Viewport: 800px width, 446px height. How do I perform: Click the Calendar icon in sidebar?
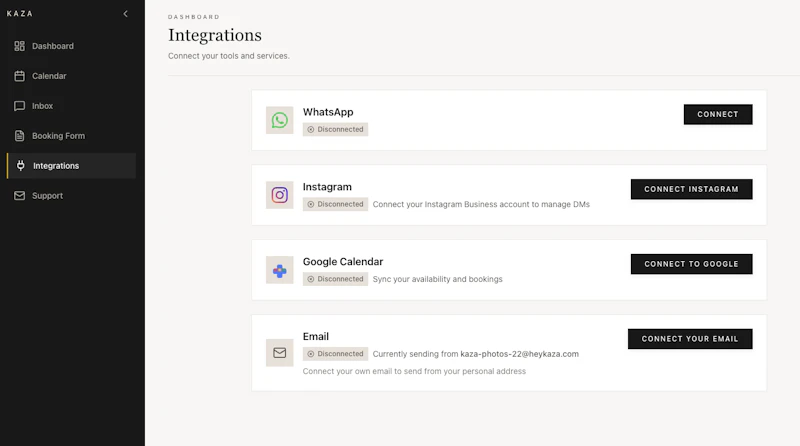pyautogui.click(x=19, y=76)
